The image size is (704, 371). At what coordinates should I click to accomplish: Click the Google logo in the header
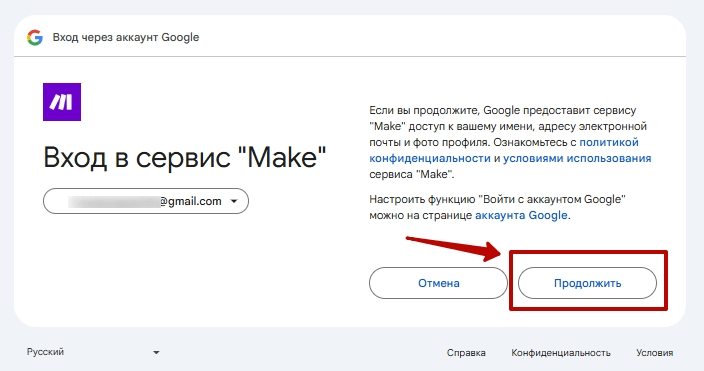35,38
